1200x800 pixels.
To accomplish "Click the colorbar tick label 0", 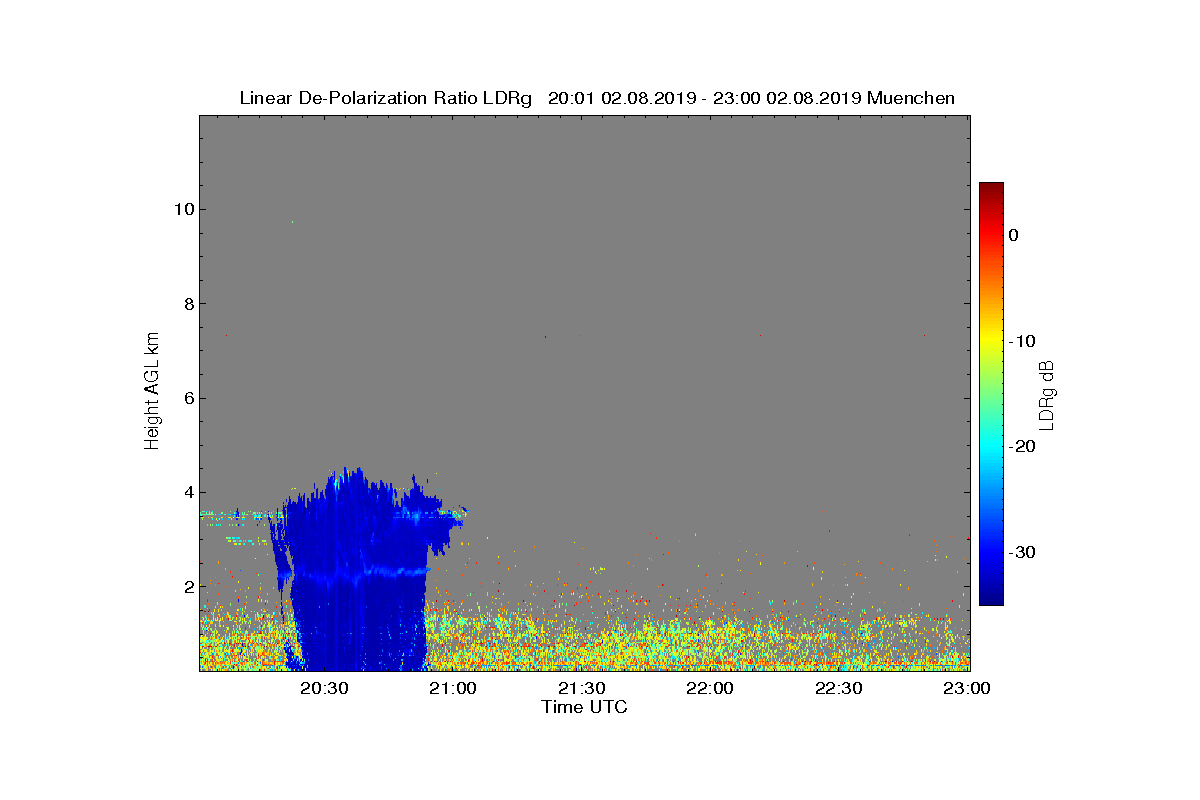I will (x=1013, y=235).
